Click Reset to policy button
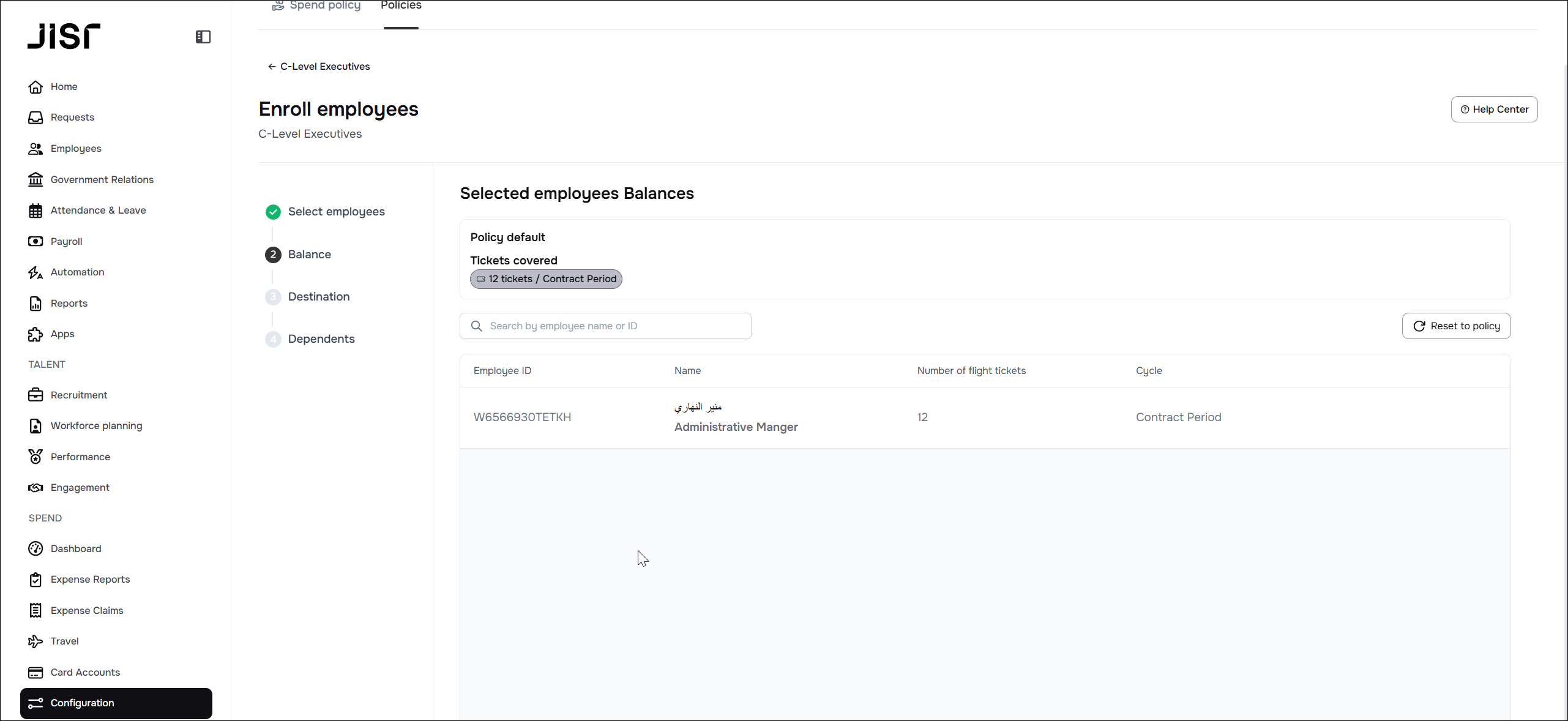Image resolution: width=1568 pixels, height=721 pixels. pyautogui.click(x=1456, y=326)
